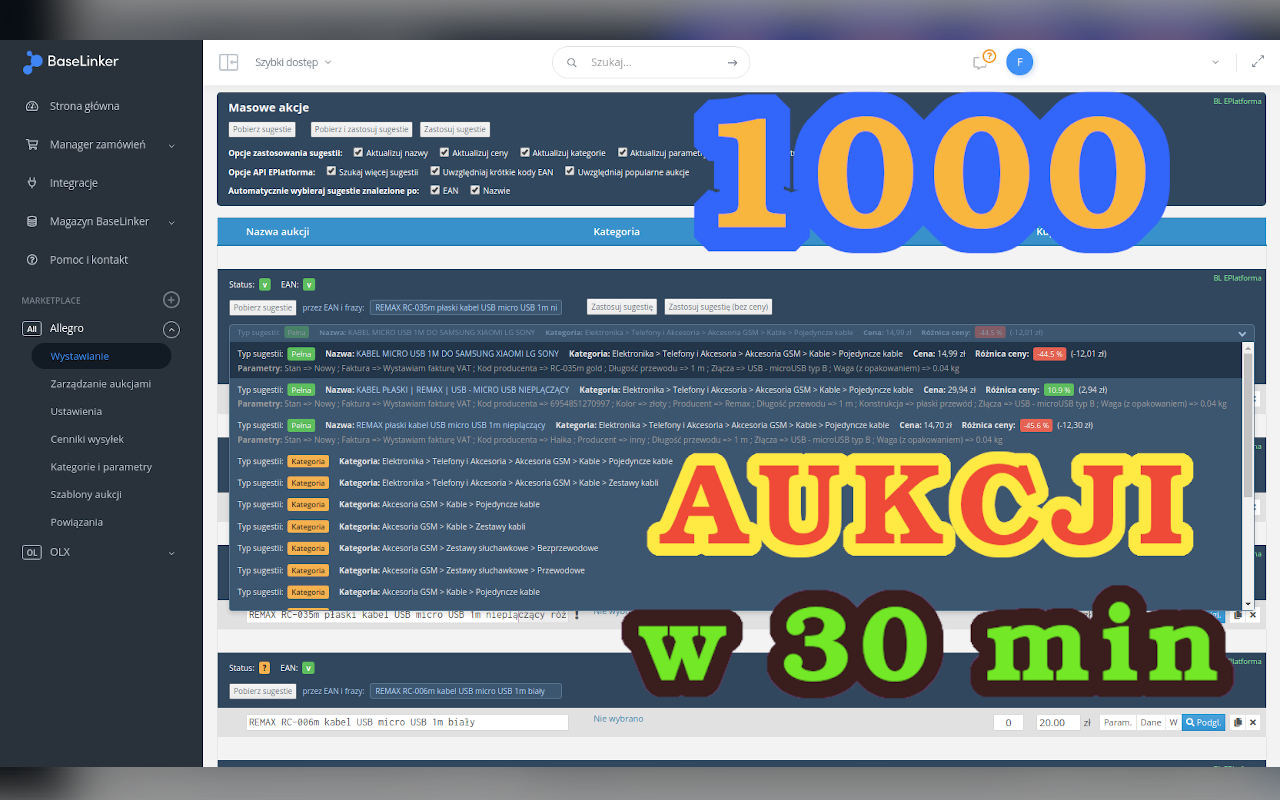Click 'Dane' button in RC-006m row
Image resolution: width=1280 pixels, height=800 pixels.
click(1151, 722)
